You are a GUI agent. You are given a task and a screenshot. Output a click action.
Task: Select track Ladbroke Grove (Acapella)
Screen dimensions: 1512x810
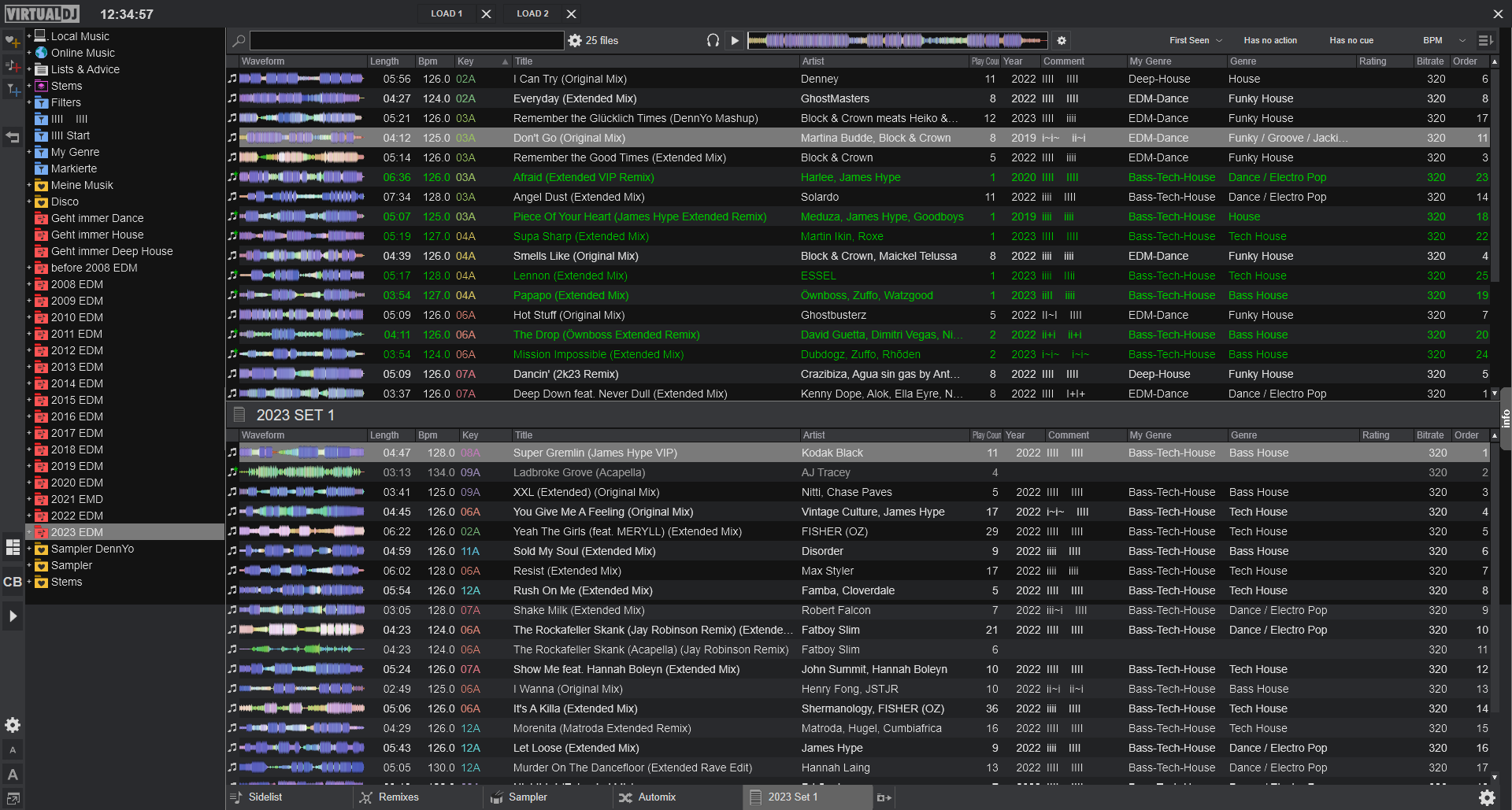pos(858,472)
